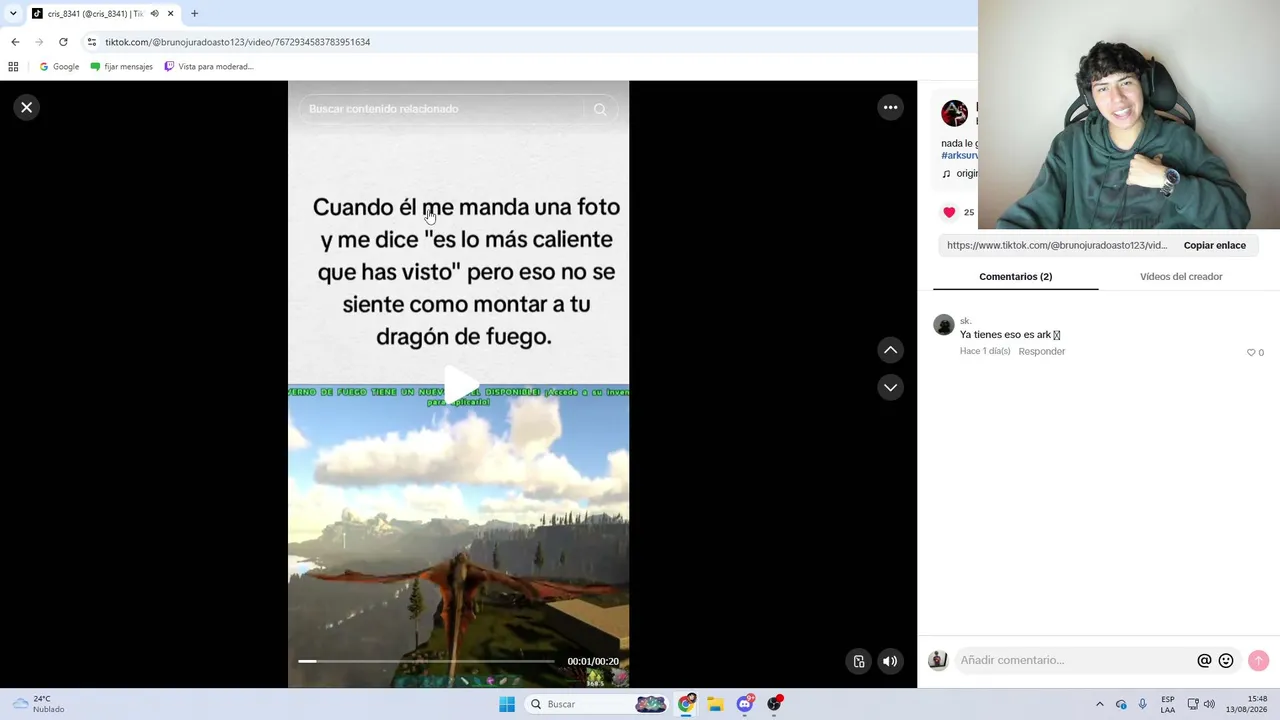Open the creator's profile avatar
Image resolution: width=1280 pixels, height=720 pixels.
(x=954, y=113)
